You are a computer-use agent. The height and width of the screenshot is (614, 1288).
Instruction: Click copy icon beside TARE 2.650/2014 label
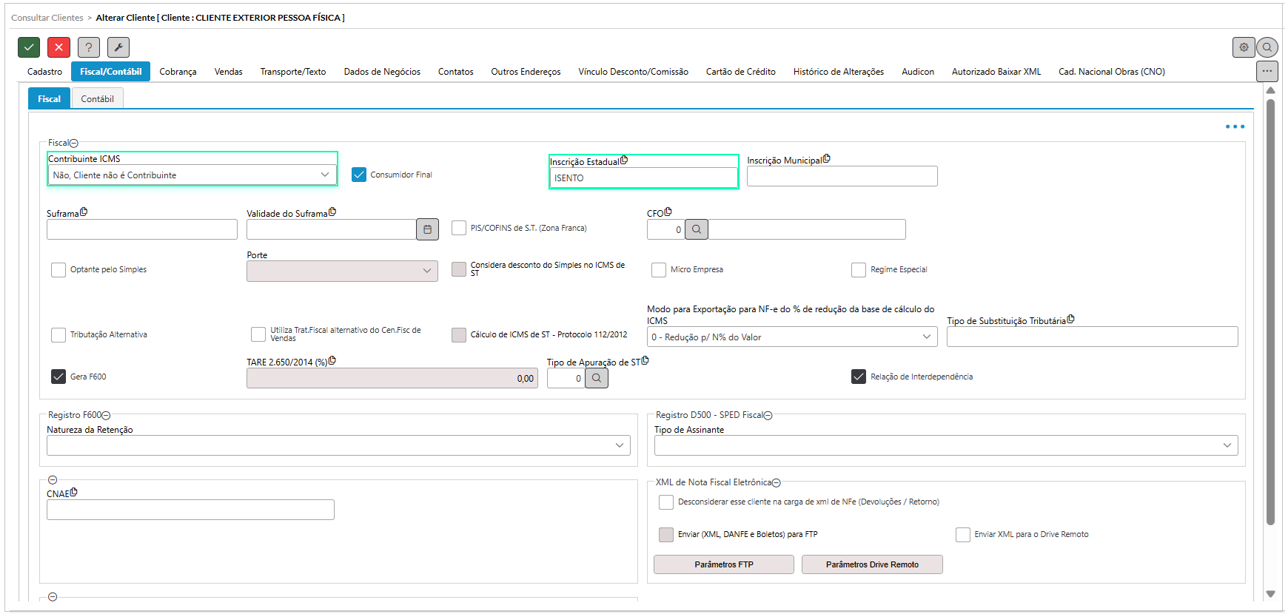point(332,360)
